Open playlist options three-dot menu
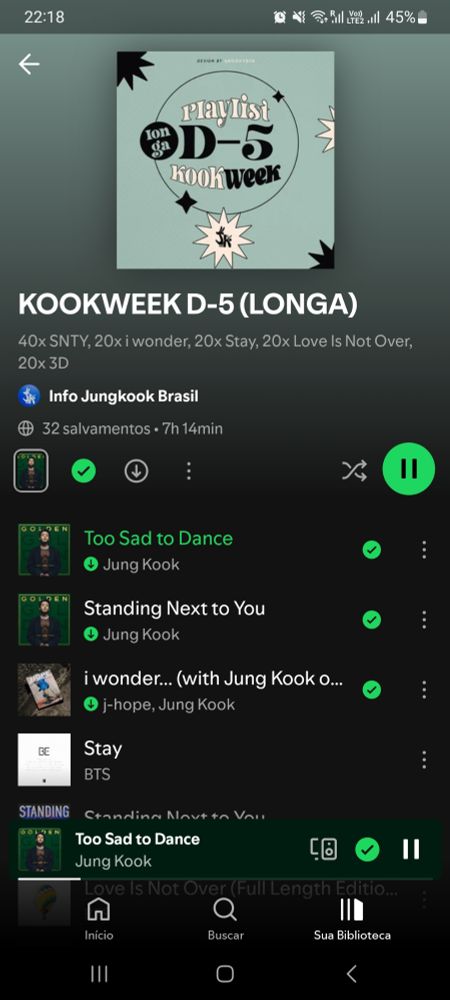The image size is (450, 1000). (x=189, y=471)
